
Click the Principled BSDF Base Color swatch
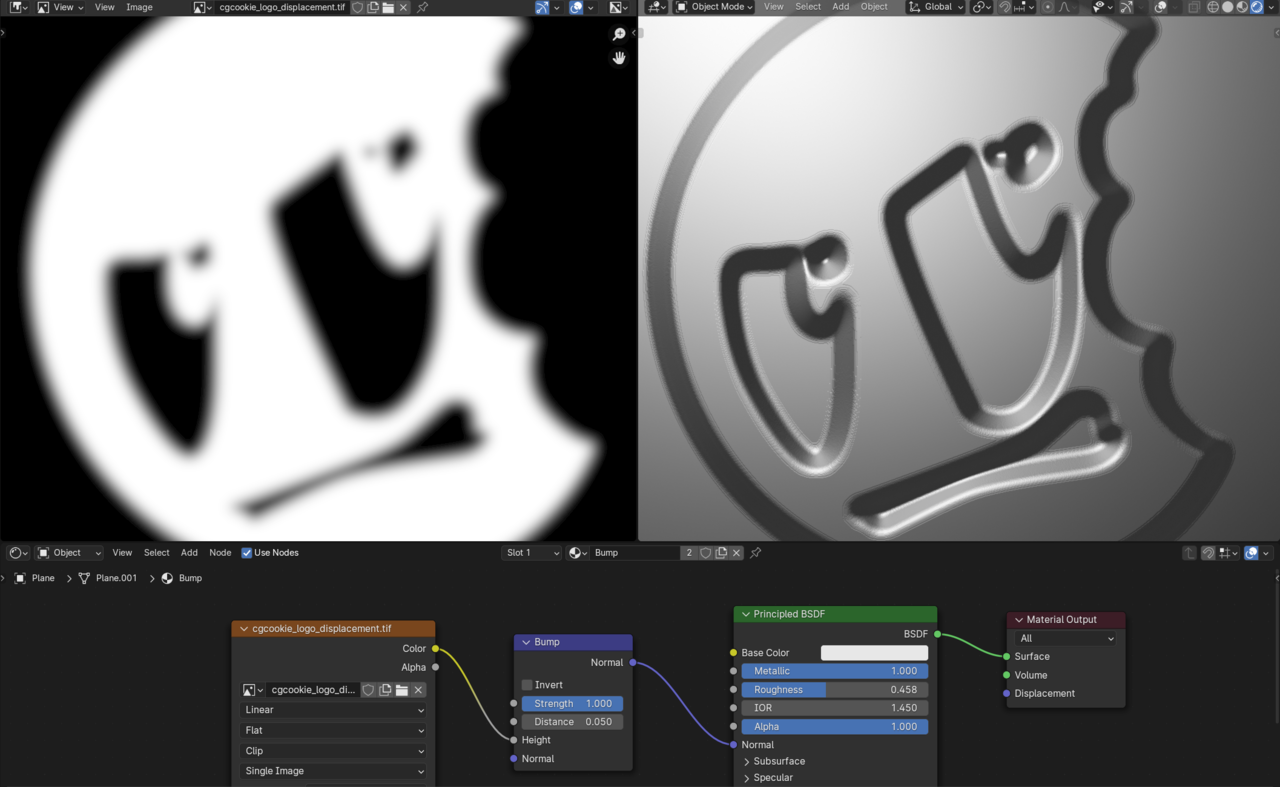point(874,652)
